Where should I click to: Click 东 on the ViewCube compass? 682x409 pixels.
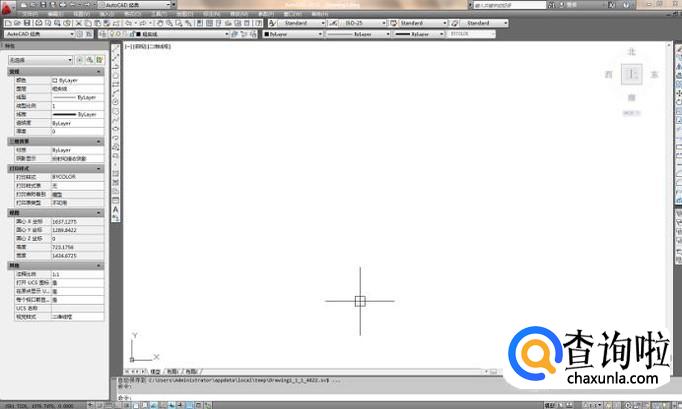coord(654,75)
